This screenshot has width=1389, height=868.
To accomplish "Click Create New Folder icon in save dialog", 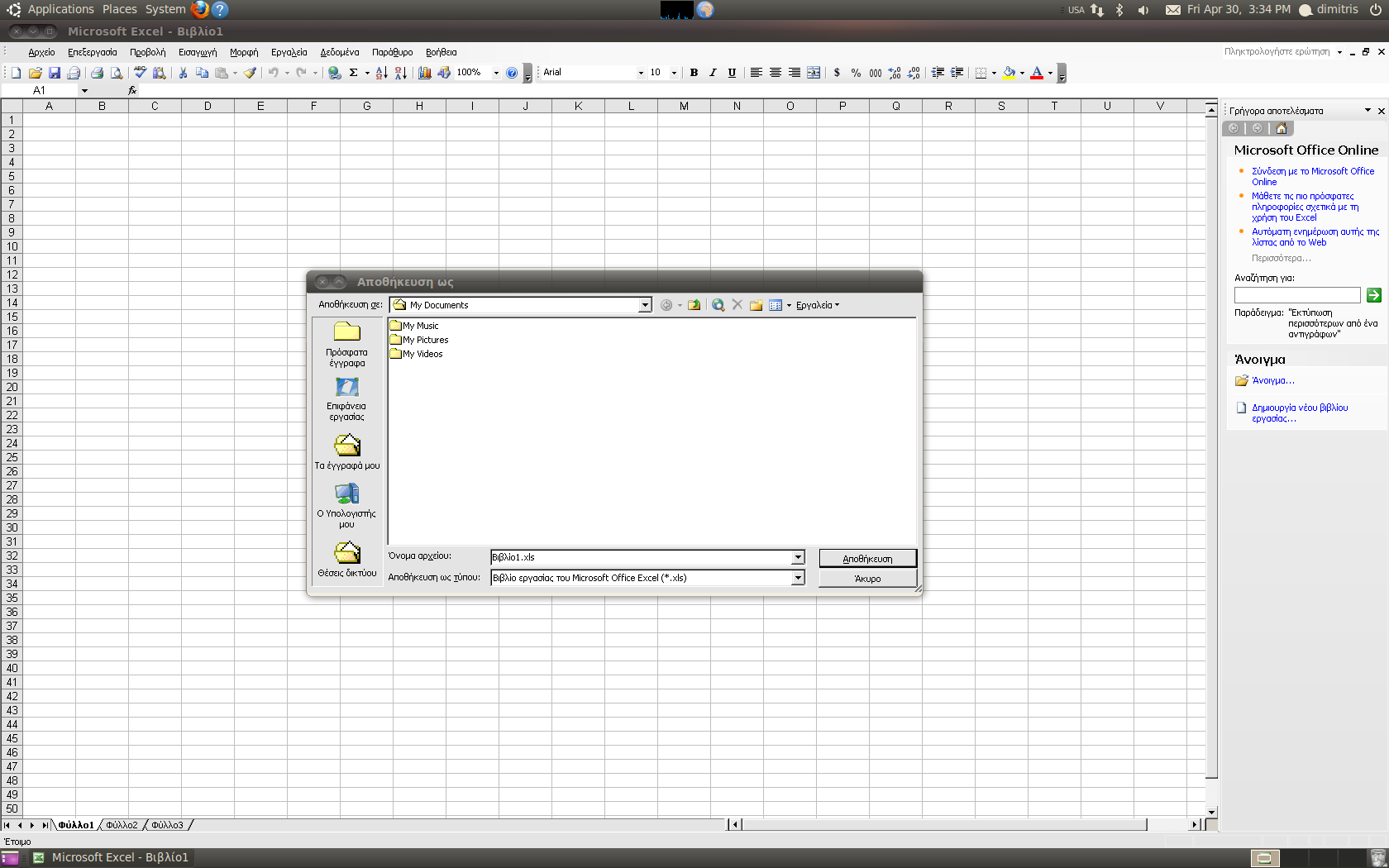I will tap(756, 305).
